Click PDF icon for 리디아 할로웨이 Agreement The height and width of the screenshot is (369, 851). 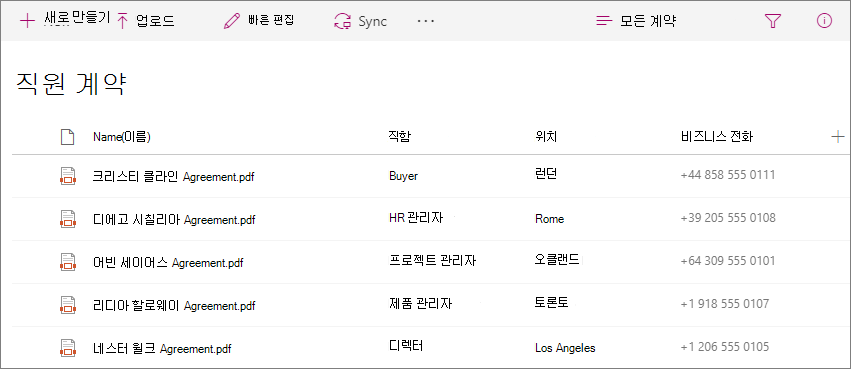[x=67, y=305]
